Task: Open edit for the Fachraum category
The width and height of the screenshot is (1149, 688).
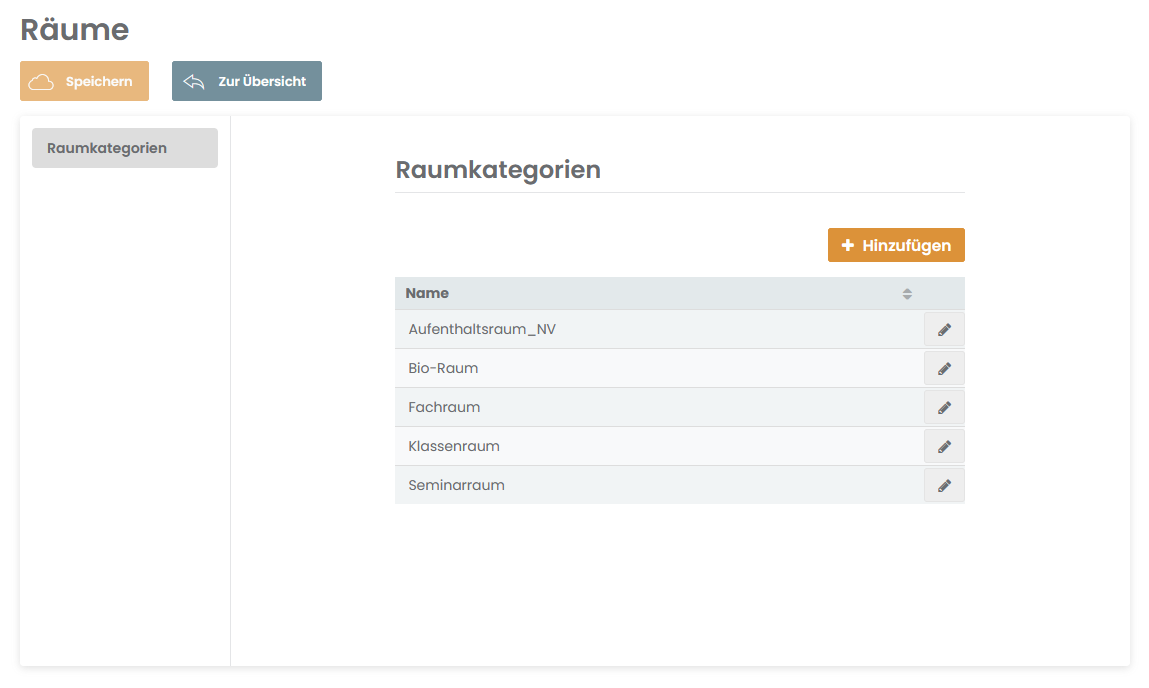Action: coord(944,407)
